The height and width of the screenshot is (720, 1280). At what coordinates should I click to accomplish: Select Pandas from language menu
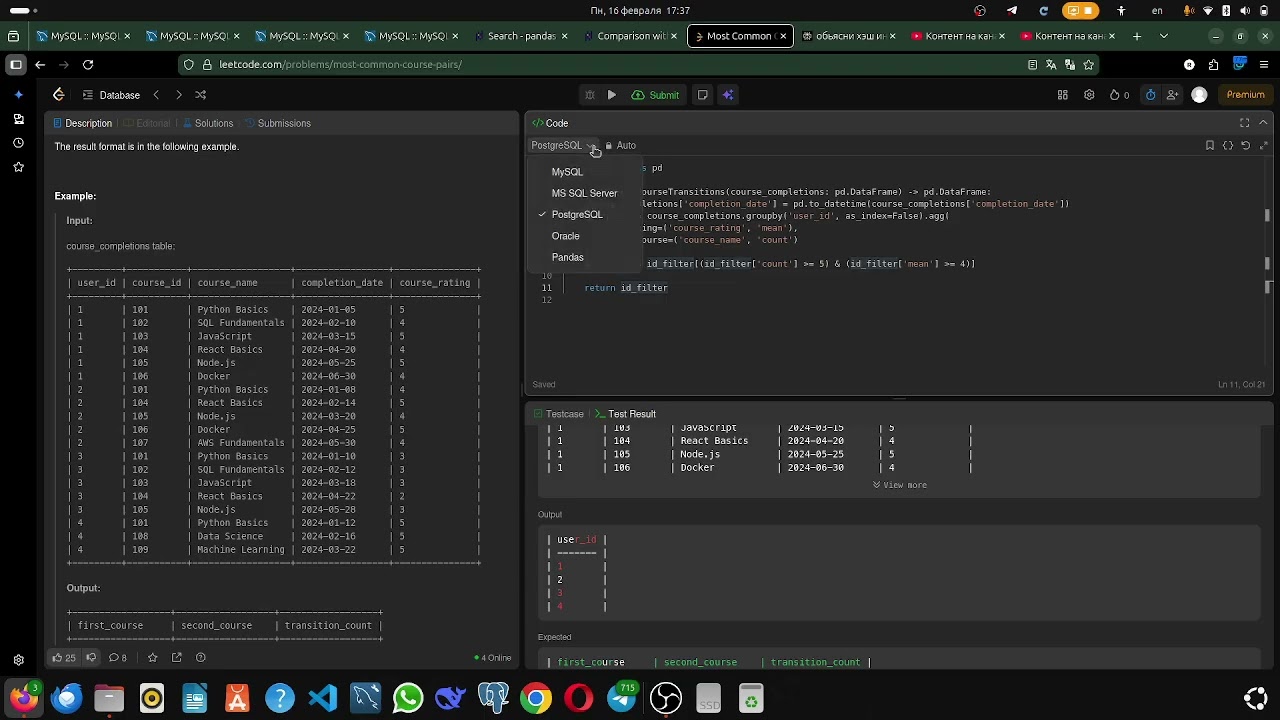pyautogui.click(x=567, y=257)
